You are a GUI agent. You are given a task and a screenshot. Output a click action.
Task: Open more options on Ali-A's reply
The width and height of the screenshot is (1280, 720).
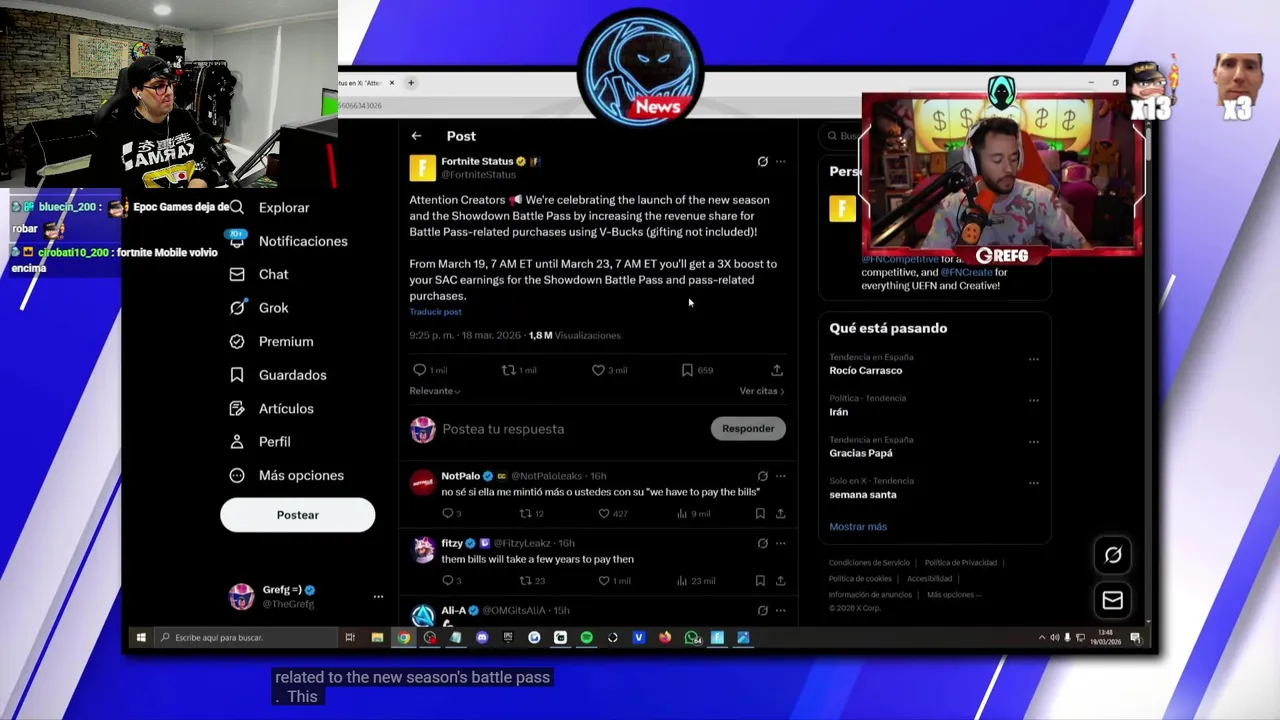pos(781,610)
